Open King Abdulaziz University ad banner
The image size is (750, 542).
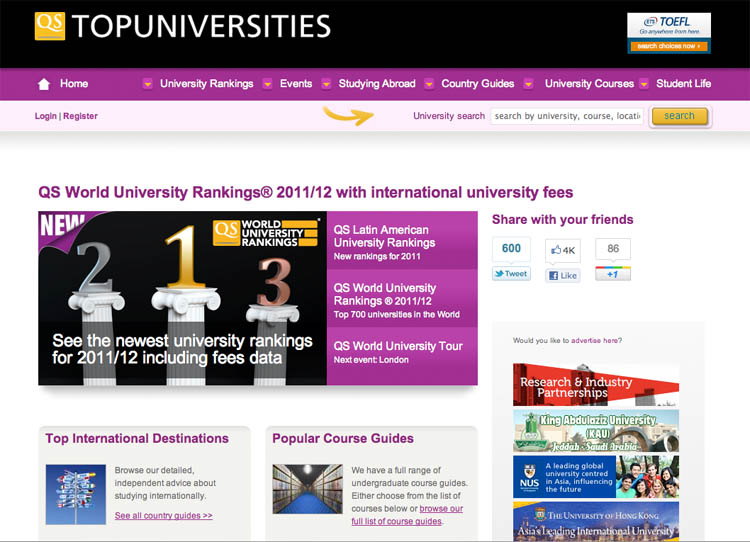596,431
